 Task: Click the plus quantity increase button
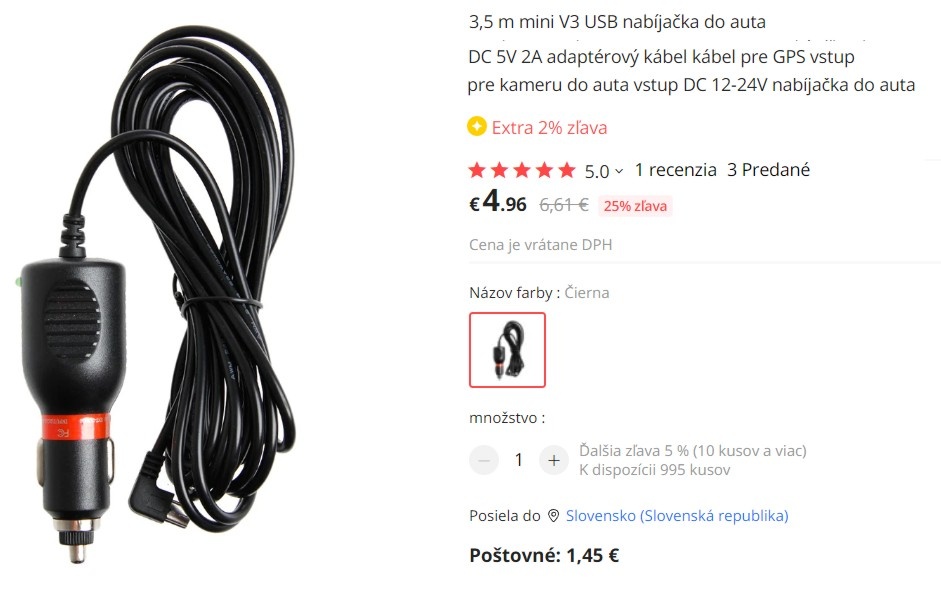click(553, 460)
